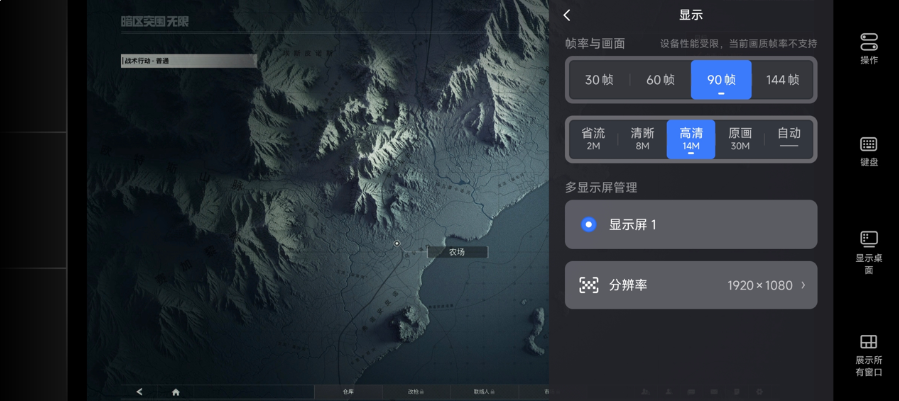Choose 清晰 8M picture quality
Image resolution: width=899 pixels, height=401 pixels.
[x=642, y=139]
